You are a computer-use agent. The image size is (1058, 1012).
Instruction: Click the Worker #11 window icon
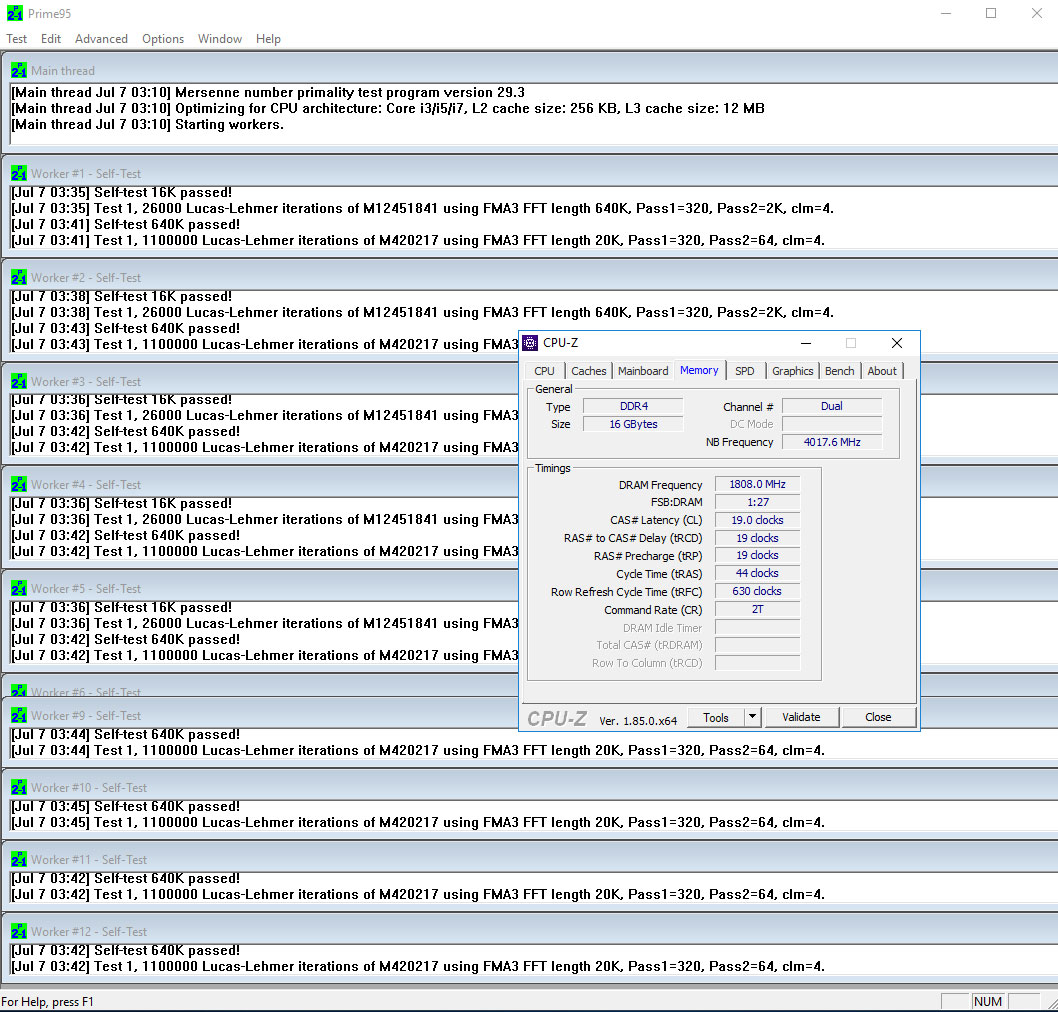pyautogui.click(x=19, y=860)
